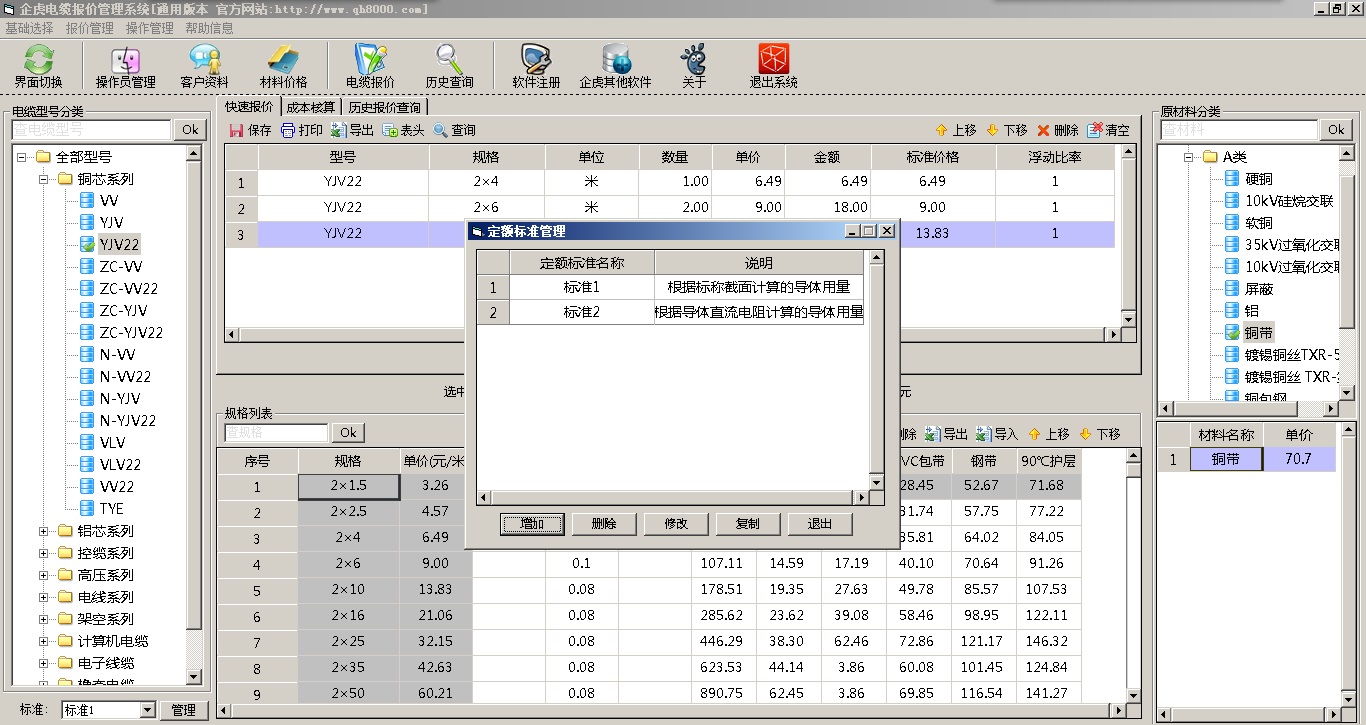
Task: Click the 查材料 search field
Action: (x=1239, y=130)
